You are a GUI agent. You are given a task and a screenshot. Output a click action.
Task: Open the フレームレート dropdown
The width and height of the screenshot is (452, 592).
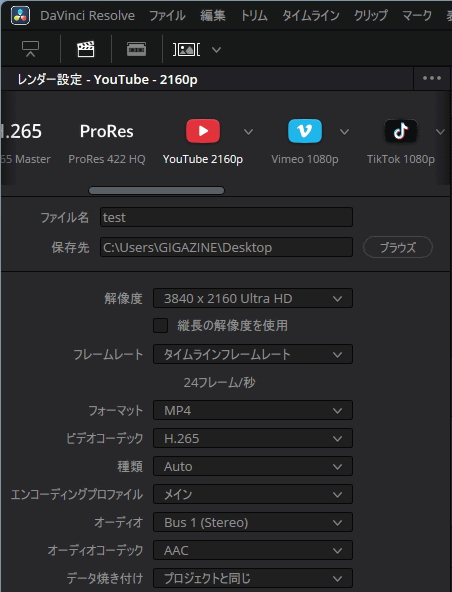point(253,354)
